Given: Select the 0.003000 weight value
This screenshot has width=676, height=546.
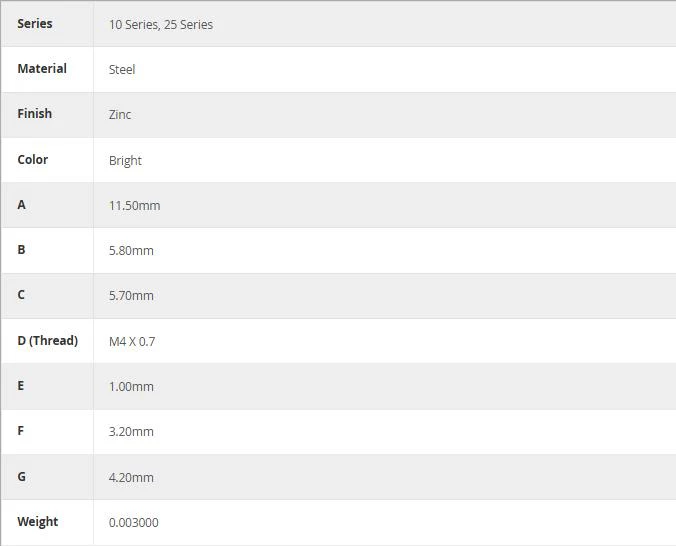Looking at the screenshot, I should click(134, 522).
